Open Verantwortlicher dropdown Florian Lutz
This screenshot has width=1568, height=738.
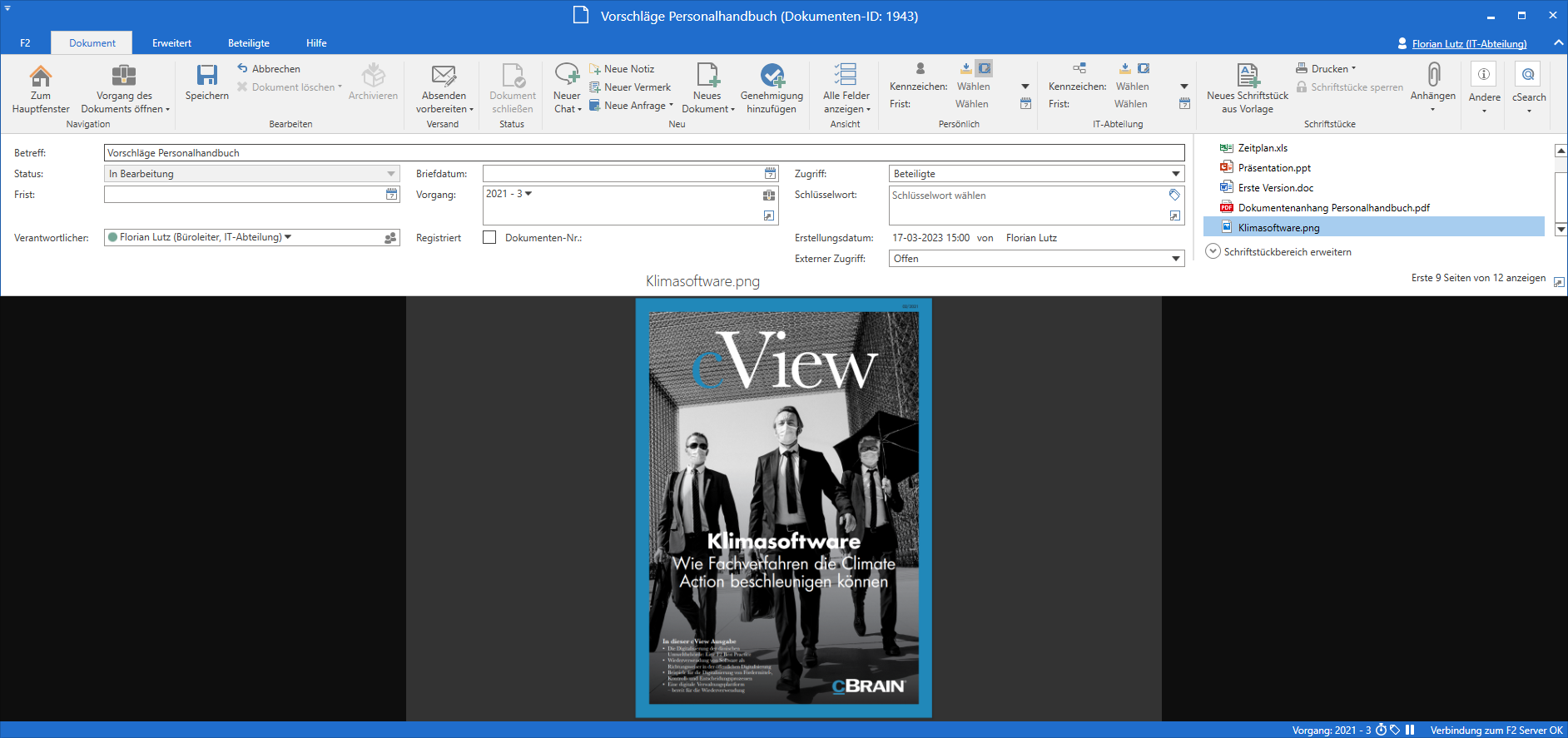(288, 237)
